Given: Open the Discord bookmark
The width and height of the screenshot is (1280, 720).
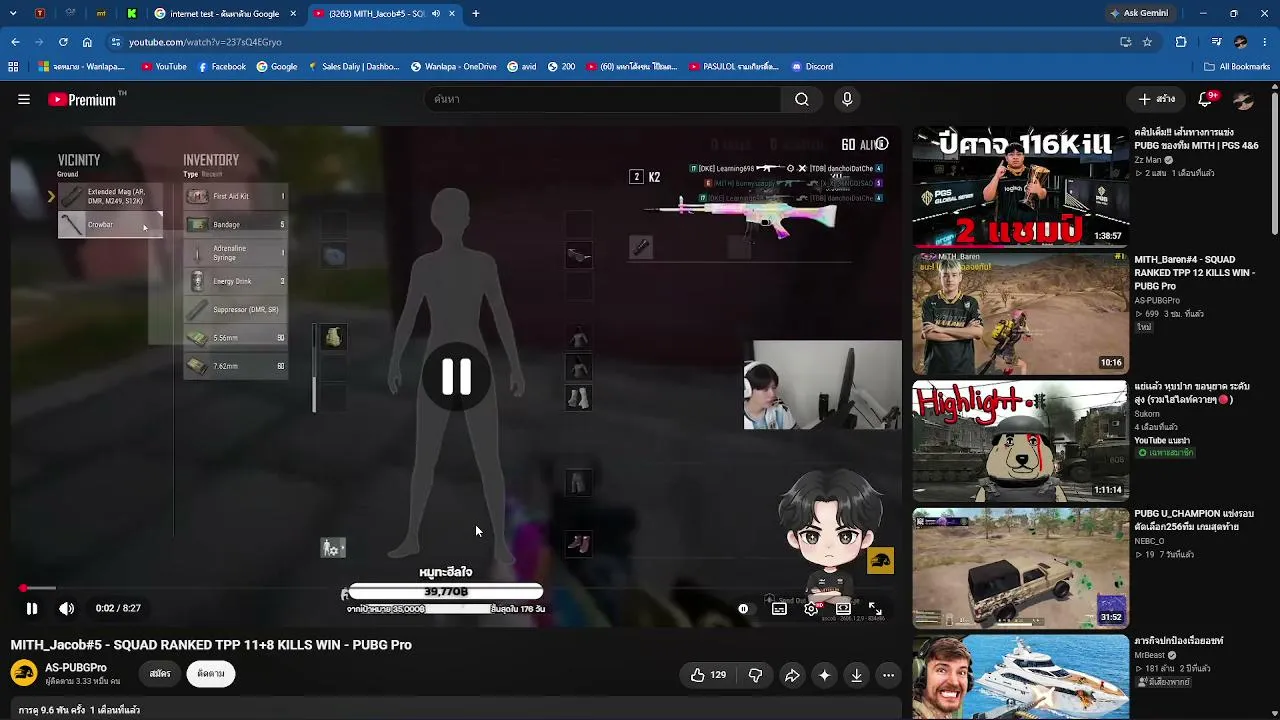Looking at the screenshot, I should point(812,67).
